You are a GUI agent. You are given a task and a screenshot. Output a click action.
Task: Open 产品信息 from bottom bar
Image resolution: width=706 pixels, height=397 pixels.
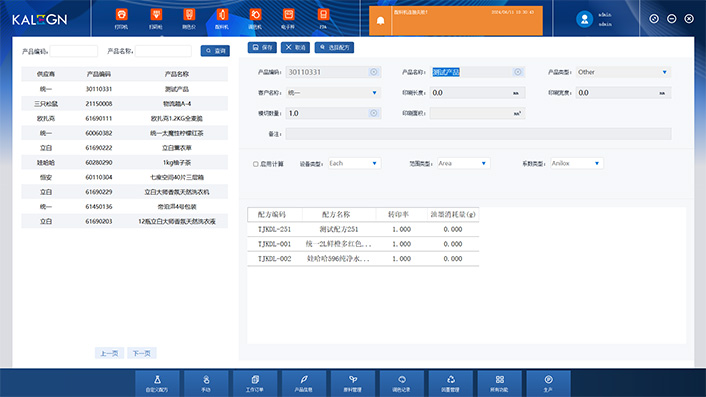[304, 383]
